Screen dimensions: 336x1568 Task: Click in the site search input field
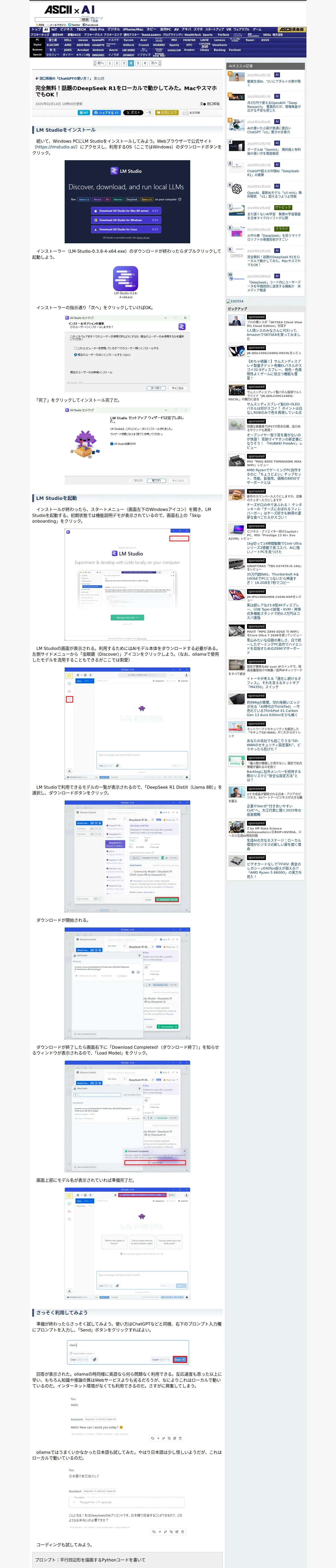(x=58, y=20)
